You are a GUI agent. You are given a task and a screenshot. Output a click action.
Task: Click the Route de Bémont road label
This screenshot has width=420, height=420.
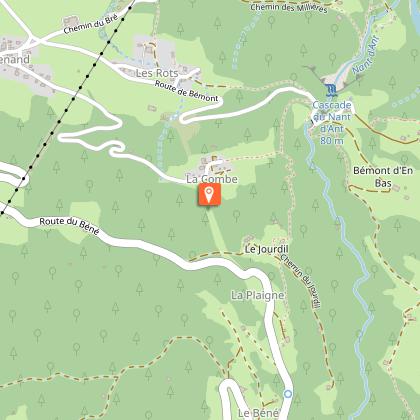(187, 91)
